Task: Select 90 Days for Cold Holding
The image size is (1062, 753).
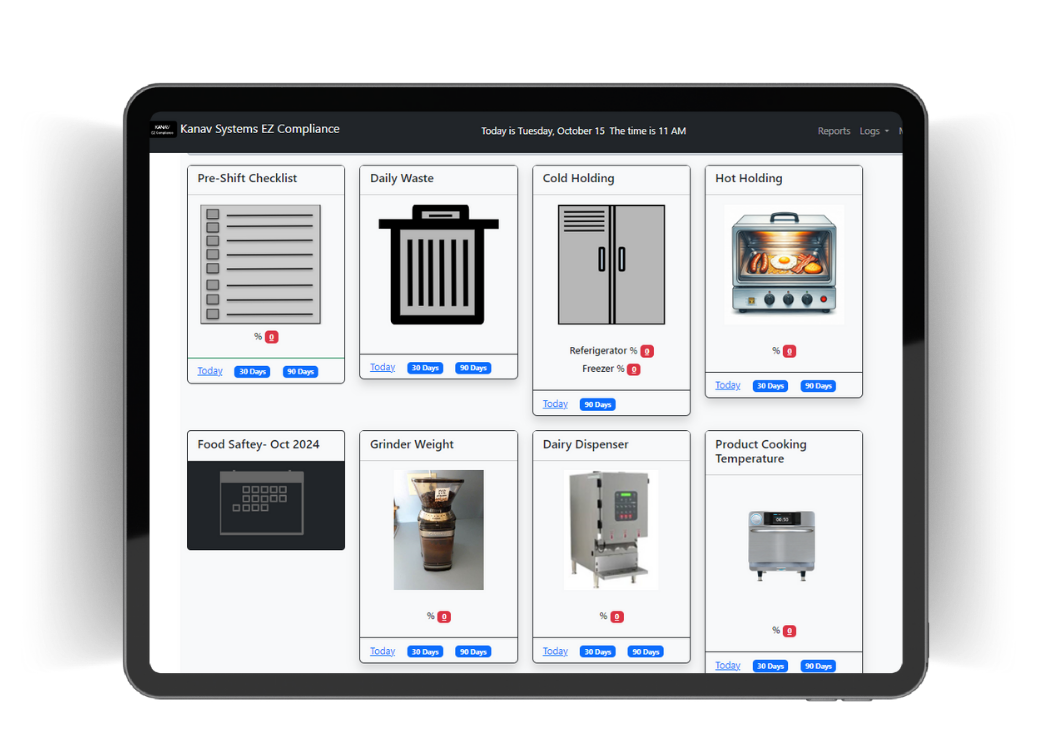Action: click(597, 404)
